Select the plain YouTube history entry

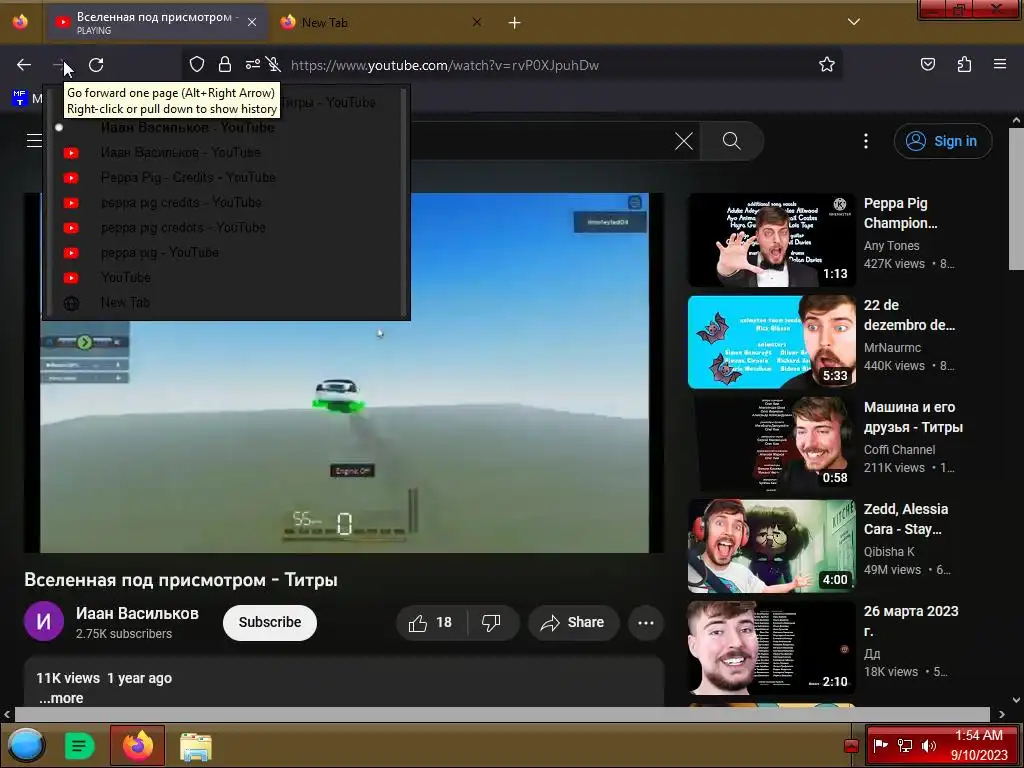point(225,278)
